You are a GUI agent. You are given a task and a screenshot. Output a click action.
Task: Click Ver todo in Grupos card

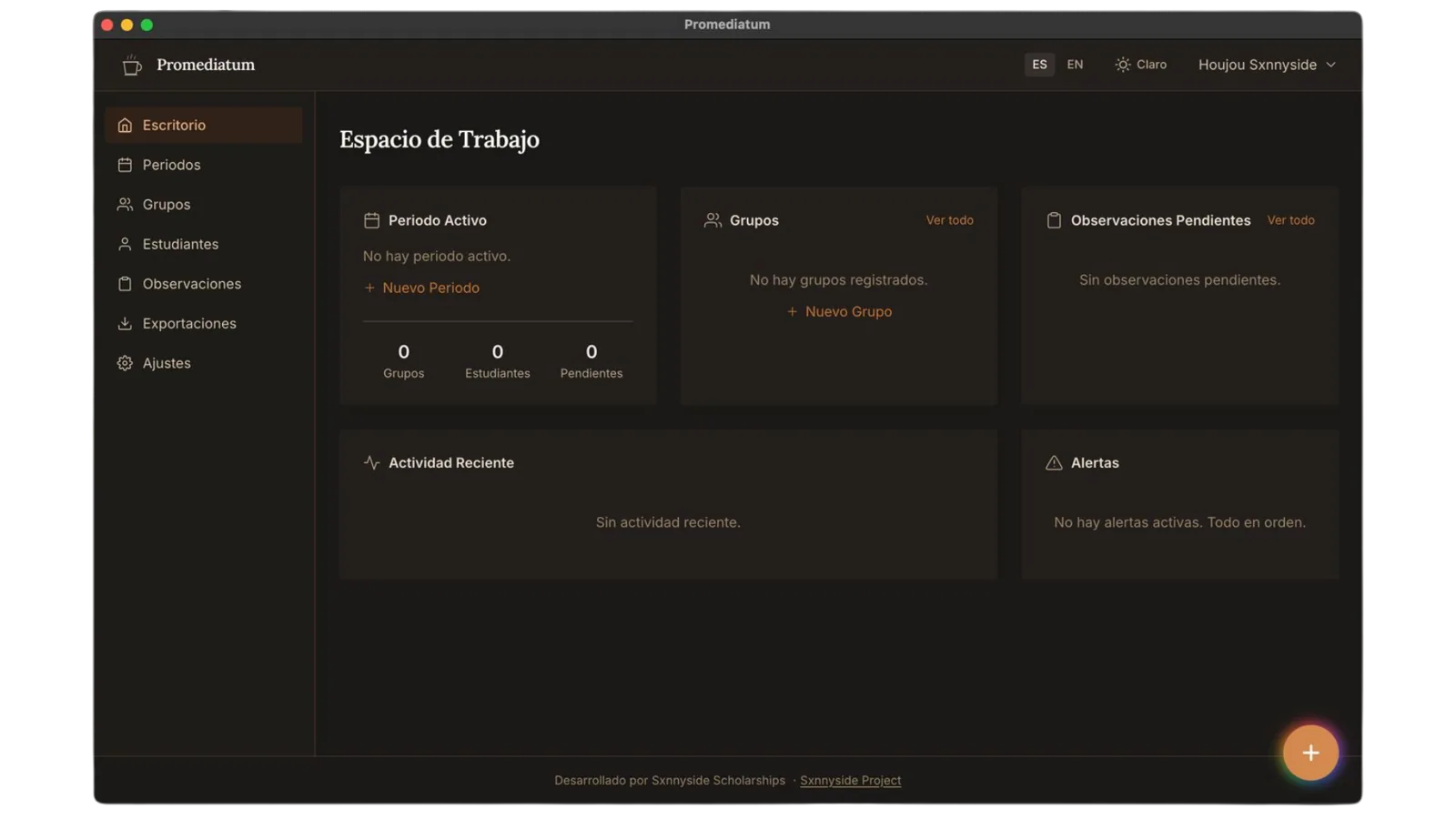point(949,220)
